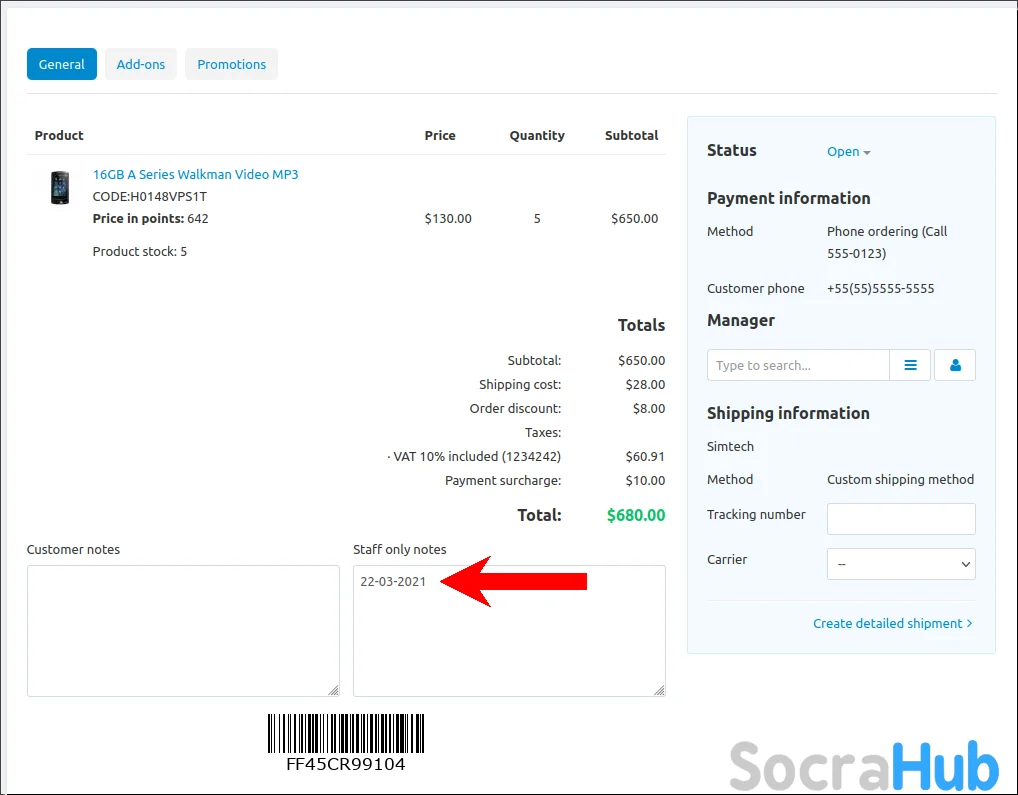This screenshot has width=1018, height=795.
Task: Switch to the General tab
Action: coord(62,64)
